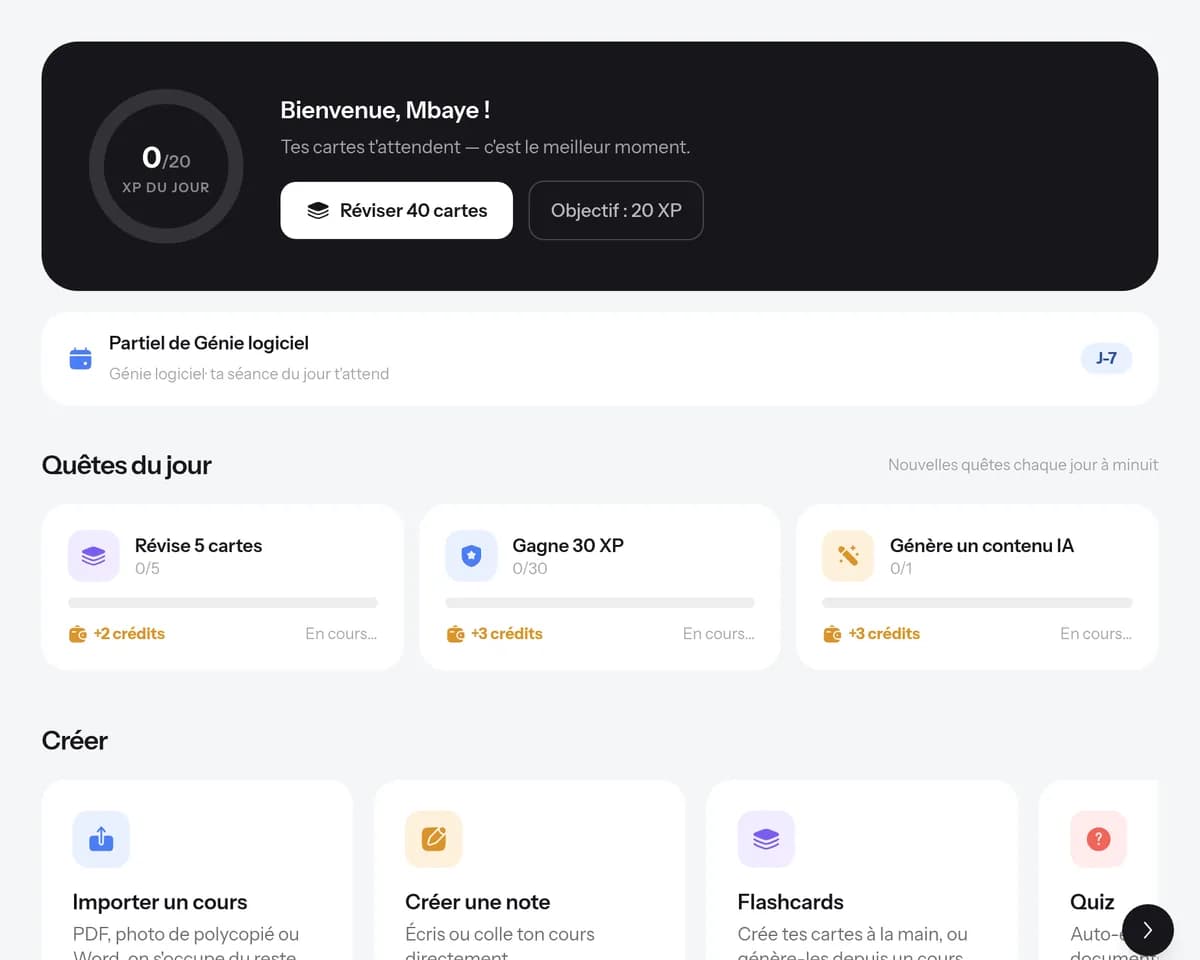Click the XP du jour circular progress ring

pos(166,166)
